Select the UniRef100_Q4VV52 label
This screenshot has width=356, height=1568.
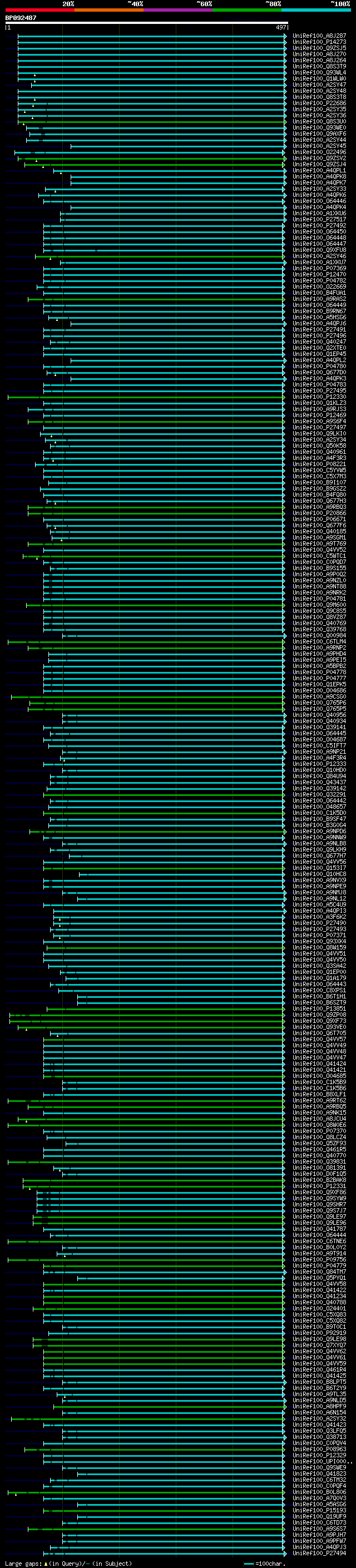tap(319, 550)
